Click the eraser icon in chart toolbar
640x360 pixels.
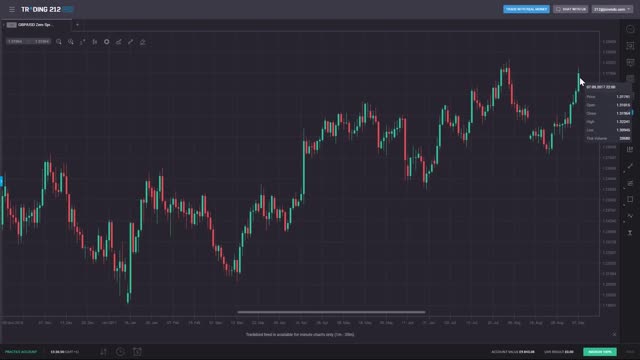142,42
